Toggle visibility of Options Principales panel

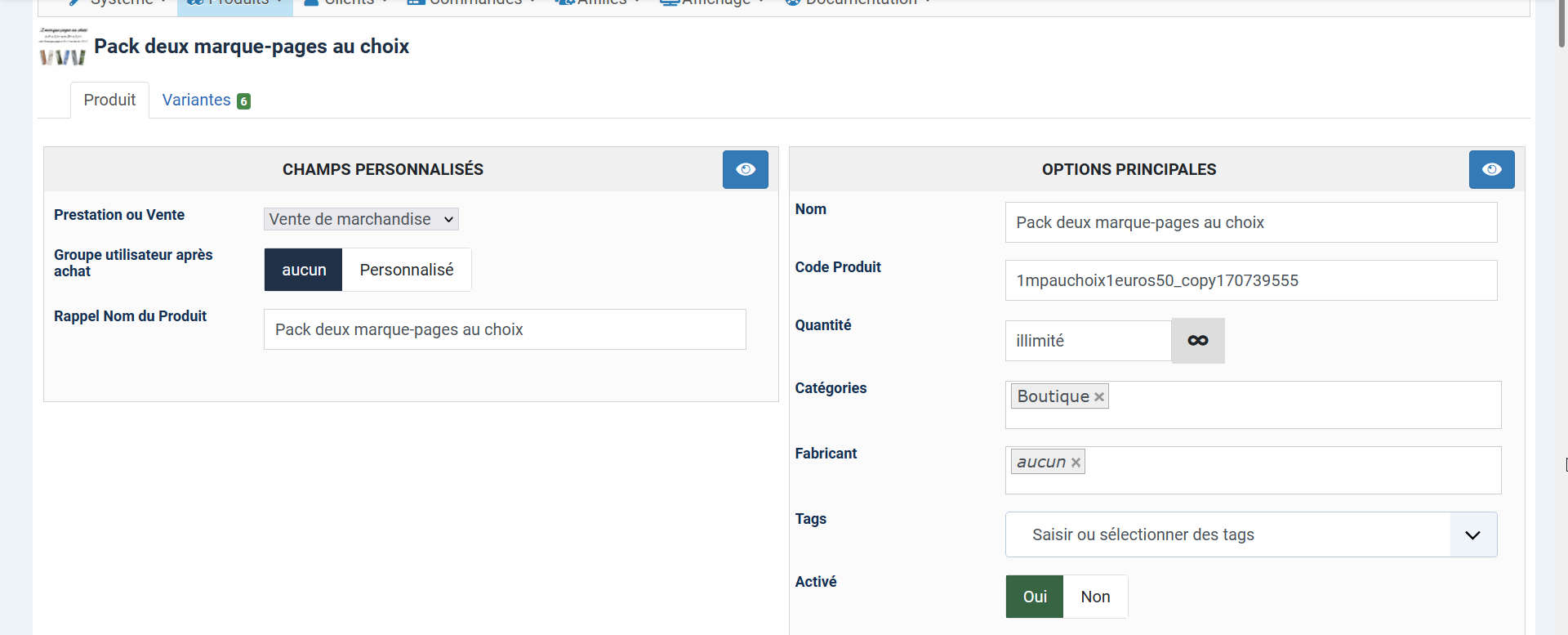(x=1491, y=169)
